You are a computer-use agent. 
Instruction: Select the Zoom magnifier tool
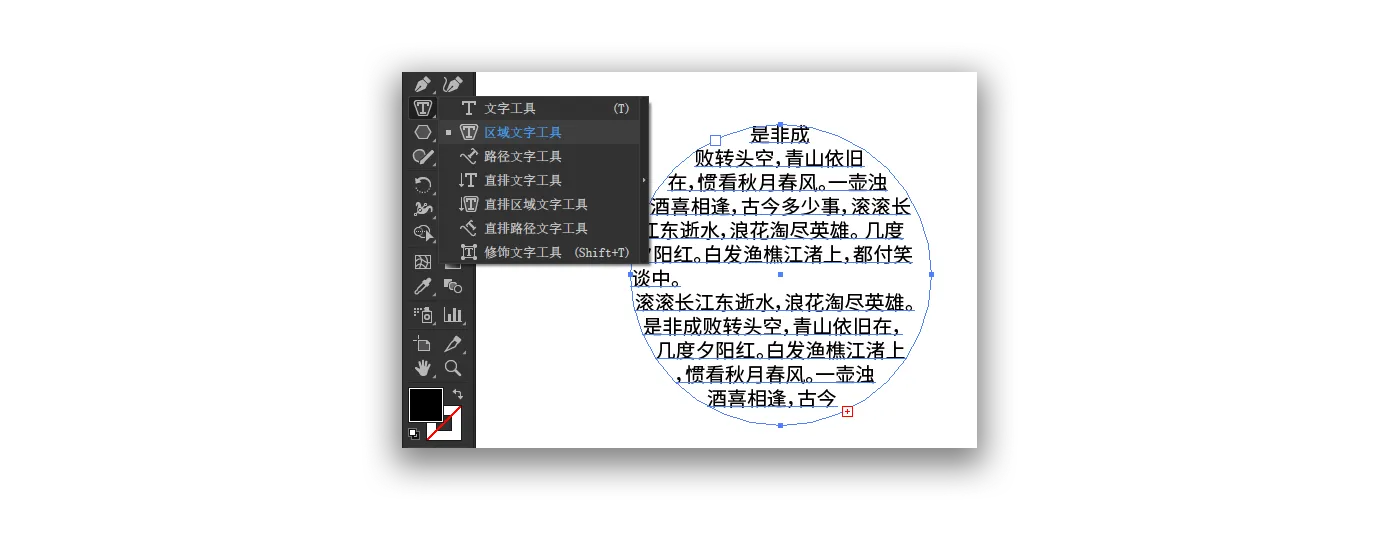tap(453, 368)
